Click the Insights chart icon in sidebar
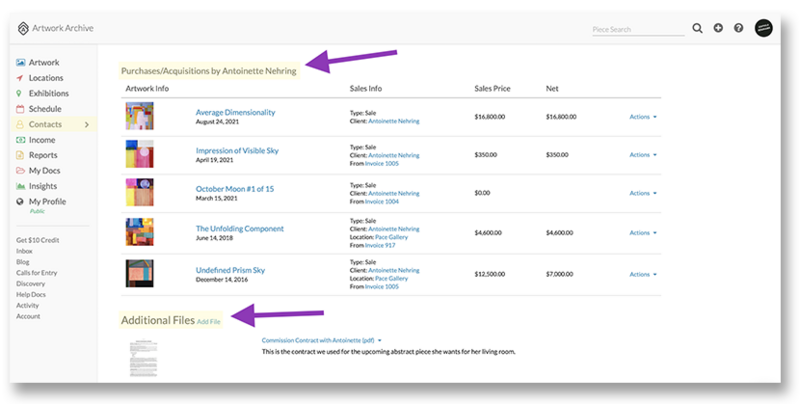Screen dimensions: 800x404 [20, 186]
